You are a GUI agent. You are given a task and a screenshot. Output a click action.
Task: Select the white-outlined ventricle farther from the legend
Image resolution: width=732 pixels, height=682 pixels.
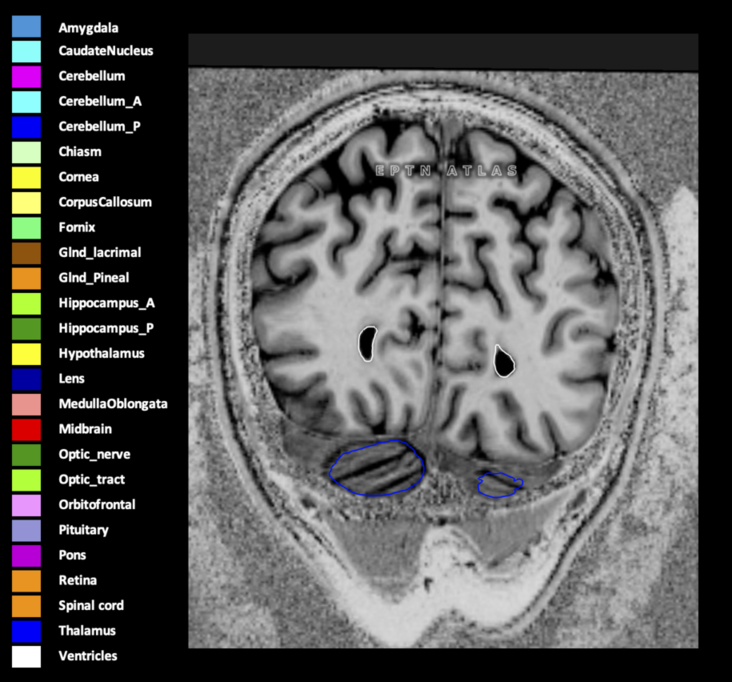click(x=504, y=361)
